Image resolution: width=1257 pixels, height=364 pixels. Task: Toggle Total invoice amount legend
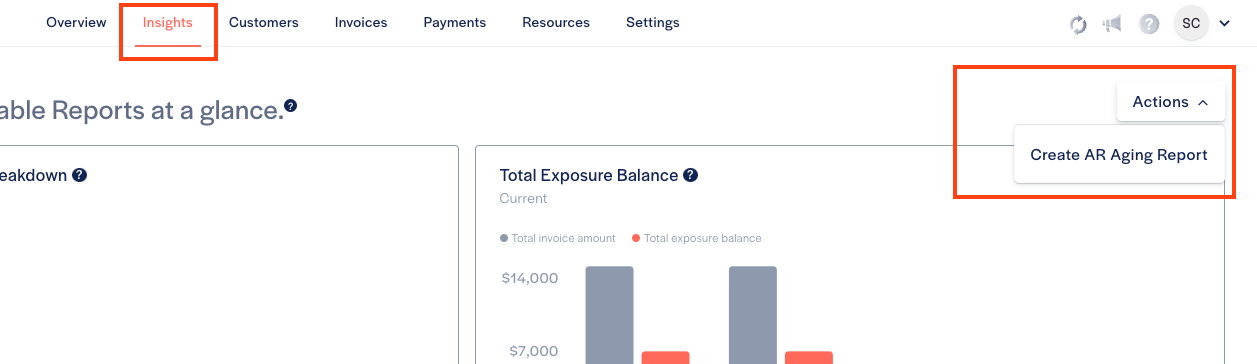click(558, 238)
